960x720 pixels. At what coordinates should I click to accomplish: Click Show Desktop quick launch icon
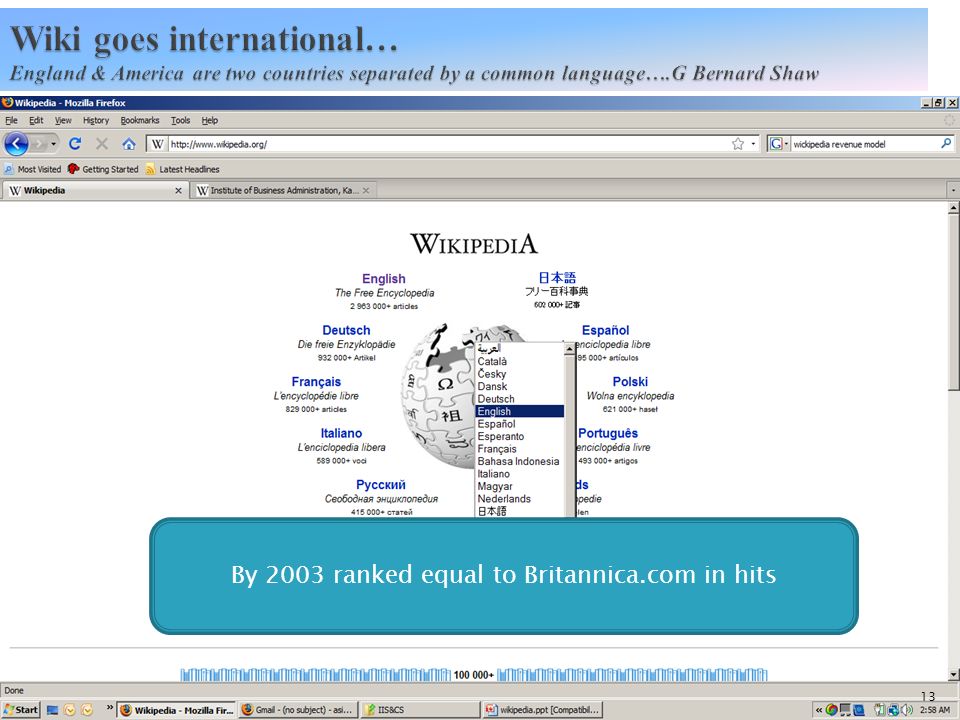tap(52, 710)
